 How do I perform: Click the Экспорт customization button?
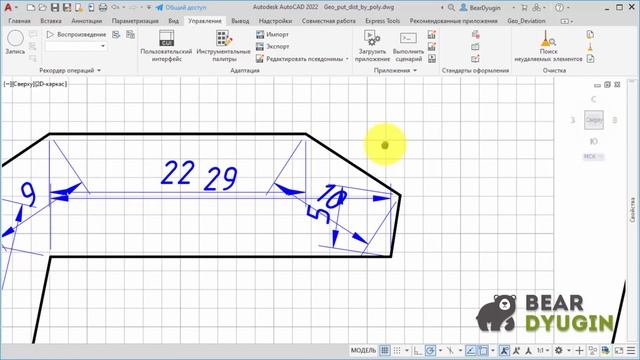[x=273, y=47]
